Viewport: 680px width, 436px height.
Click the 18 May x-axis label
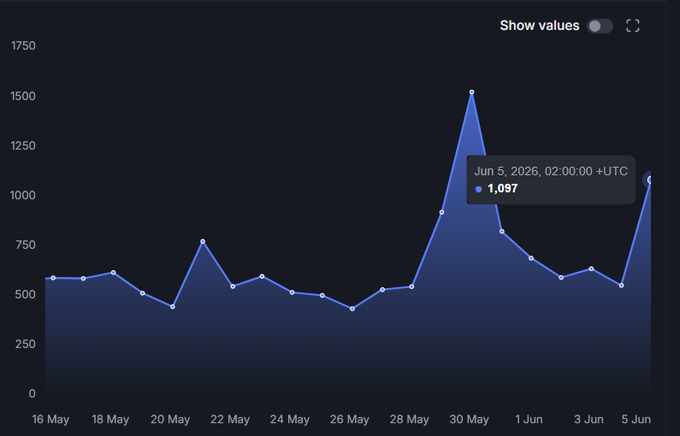point(110,420)
